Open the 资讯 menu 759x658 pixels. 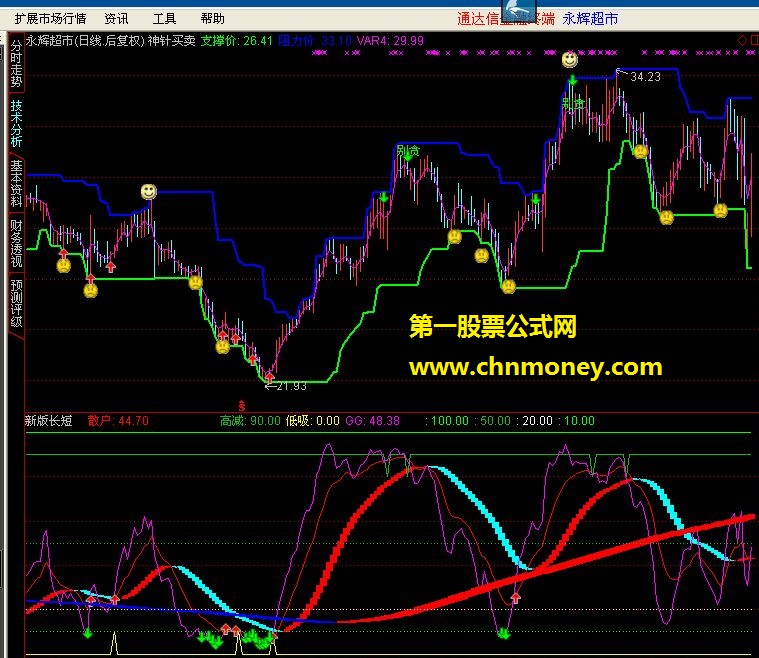116,19
